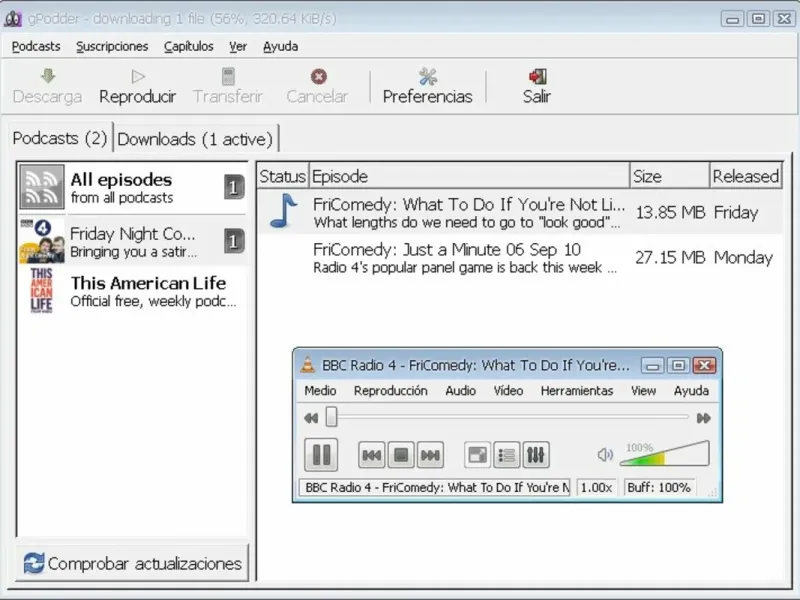
Task: Click the 1.00x playback speed indicator
Action: (596, 487)
